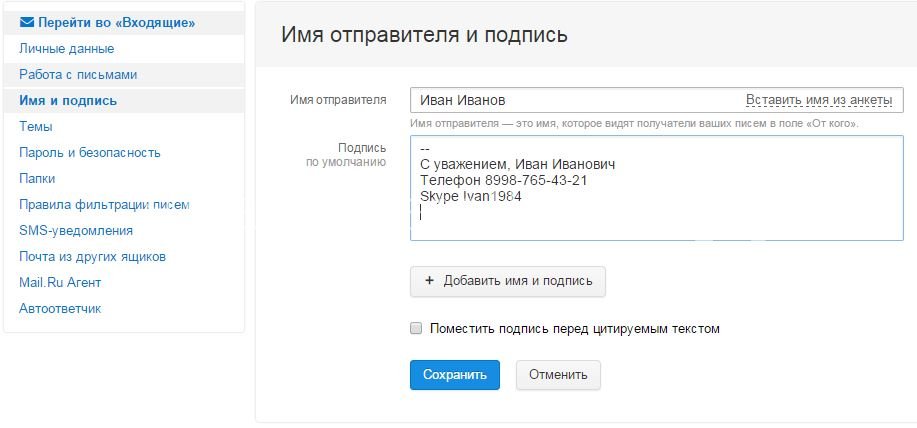Enable «Поместить подпись перед цитируемым текстом» checkbox
This screenshot has width=917, height=428.
tap(416, 328)
